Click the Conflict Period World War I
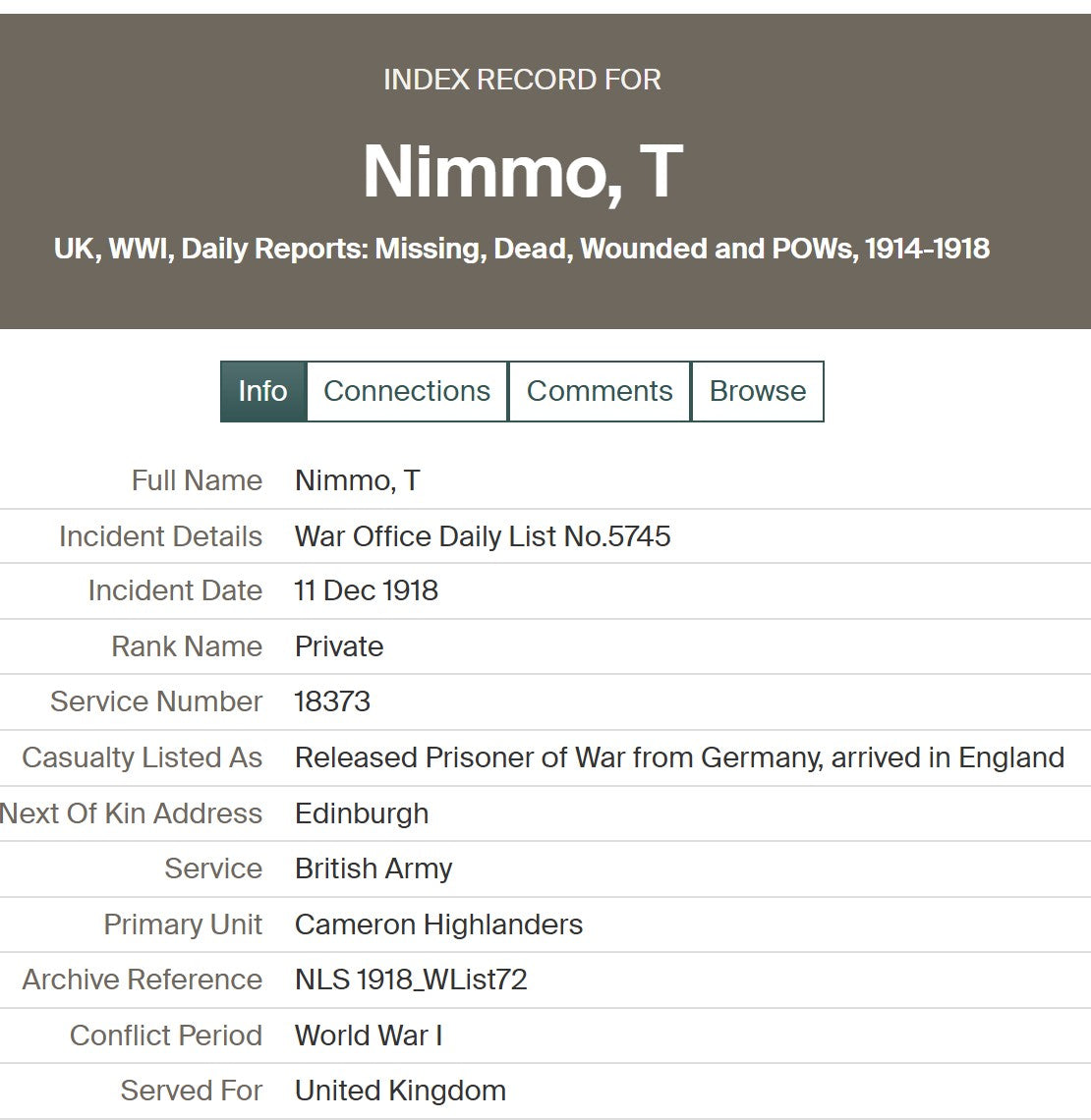 (x=369, y=1036)
